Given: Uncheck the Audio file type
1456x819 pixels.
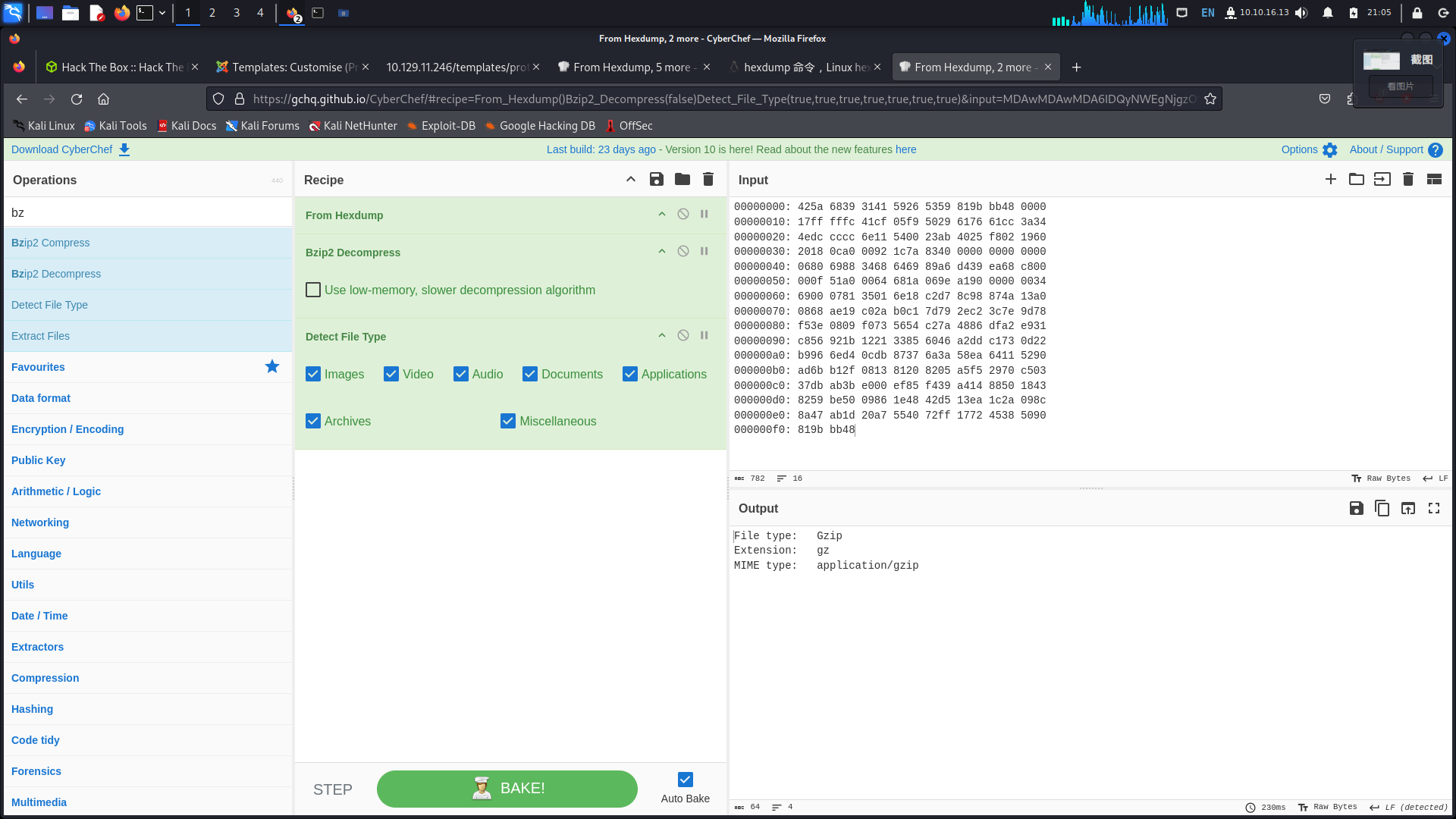Looking at the screenshot, I should [x=461, y=374].
